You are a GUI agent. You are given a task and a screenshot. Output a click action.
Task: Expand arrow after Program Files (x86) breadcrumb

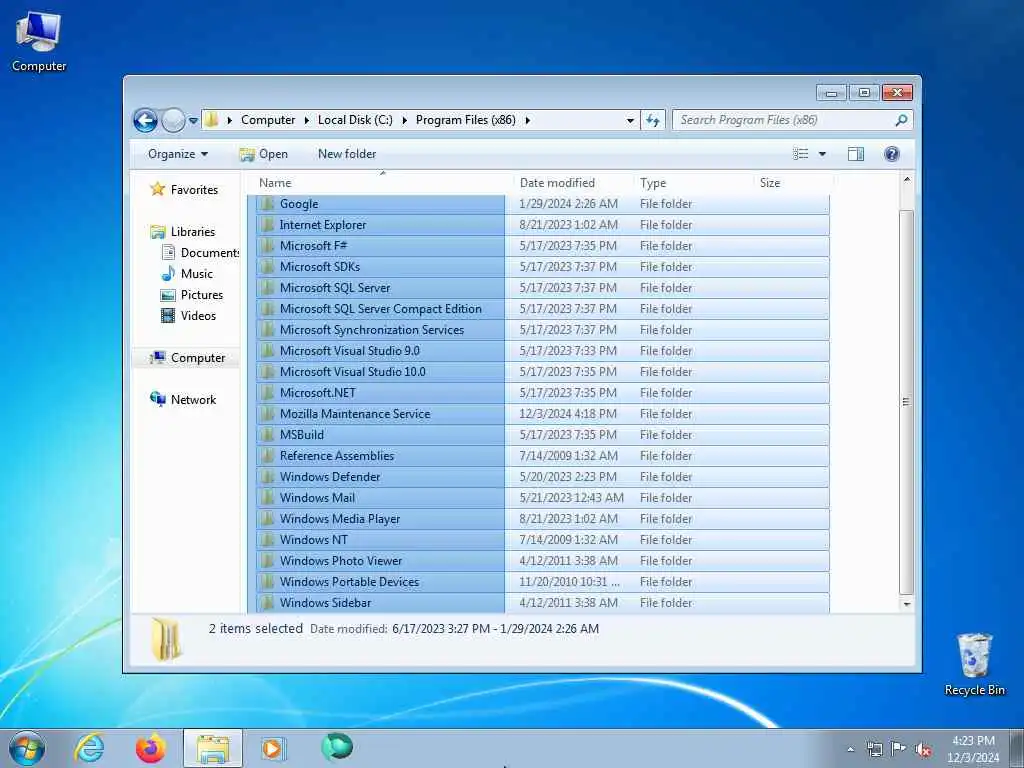pyautogui.click(x=528, y=120)
